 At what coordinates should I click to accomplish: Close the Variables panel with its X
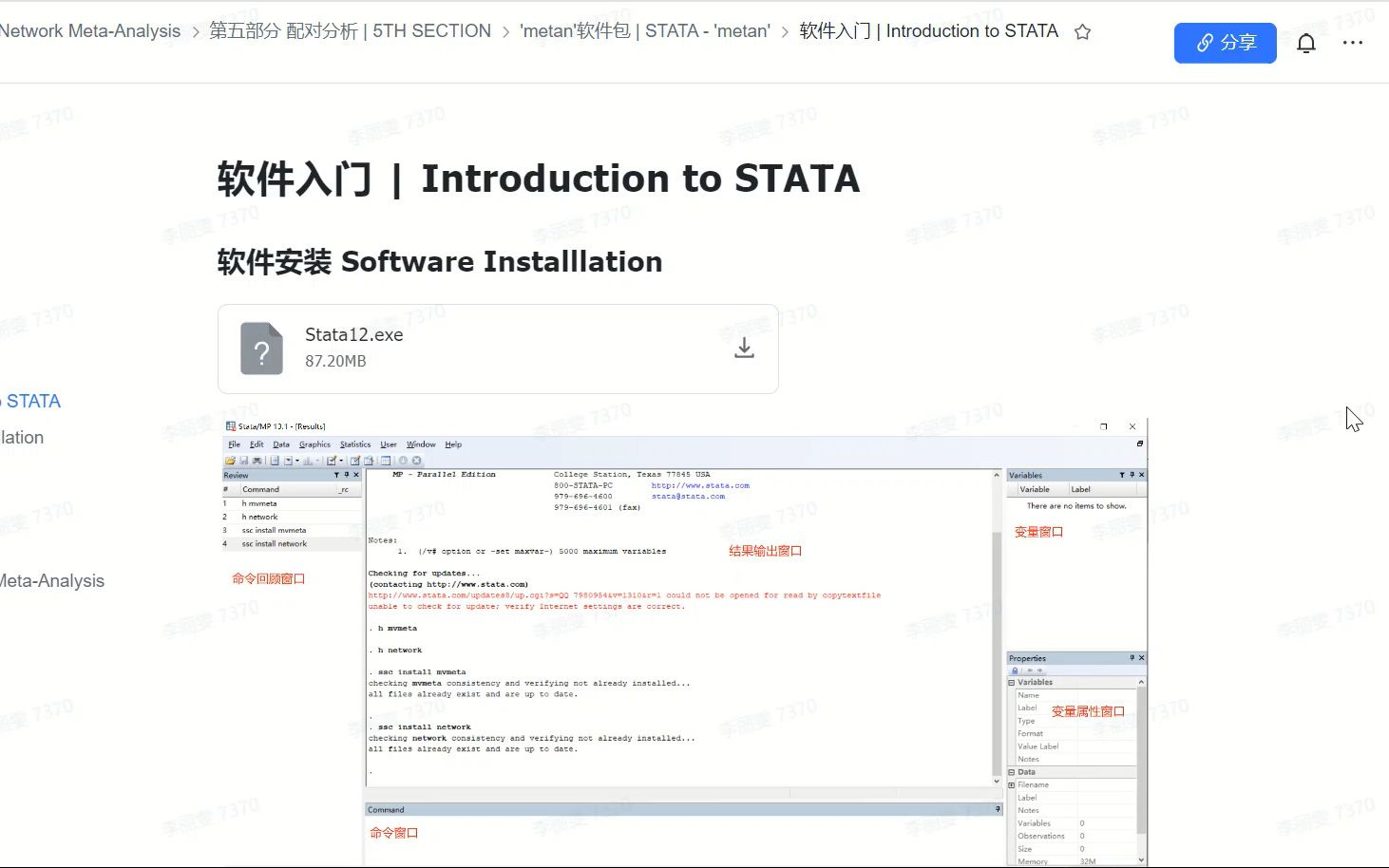click(1141, 475)
